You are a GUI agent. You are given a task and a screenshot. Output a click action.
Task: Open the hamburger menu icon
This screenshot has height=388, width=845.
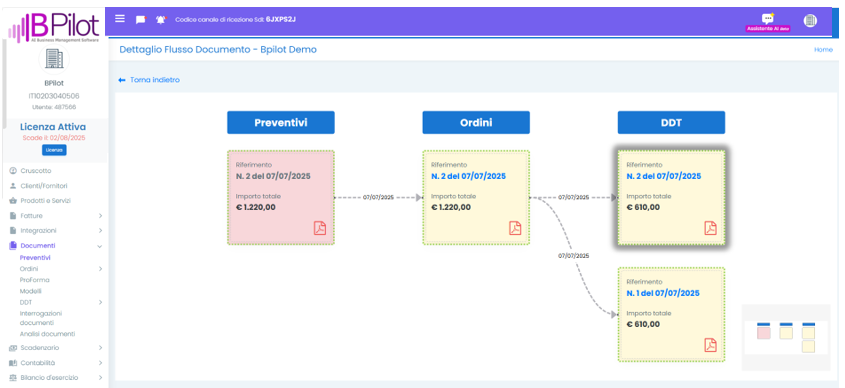click(120, 19)
